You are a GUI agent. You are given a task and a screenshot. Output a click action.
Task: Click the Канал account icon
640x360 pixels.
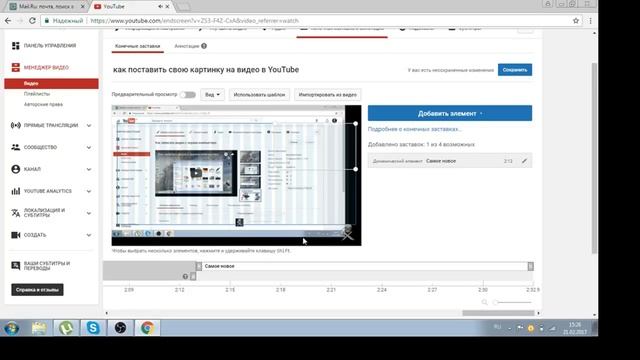[16, 169]
